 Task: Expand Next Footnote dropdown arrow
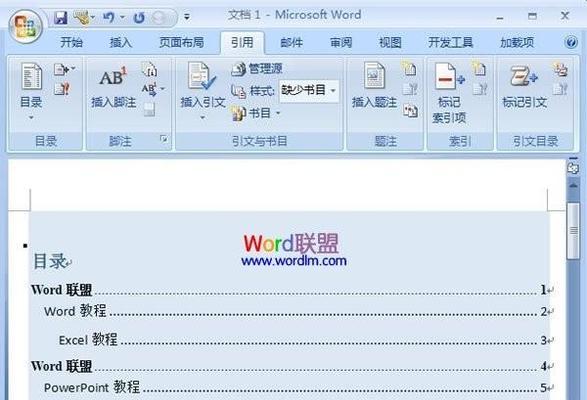tap(162, 89)
